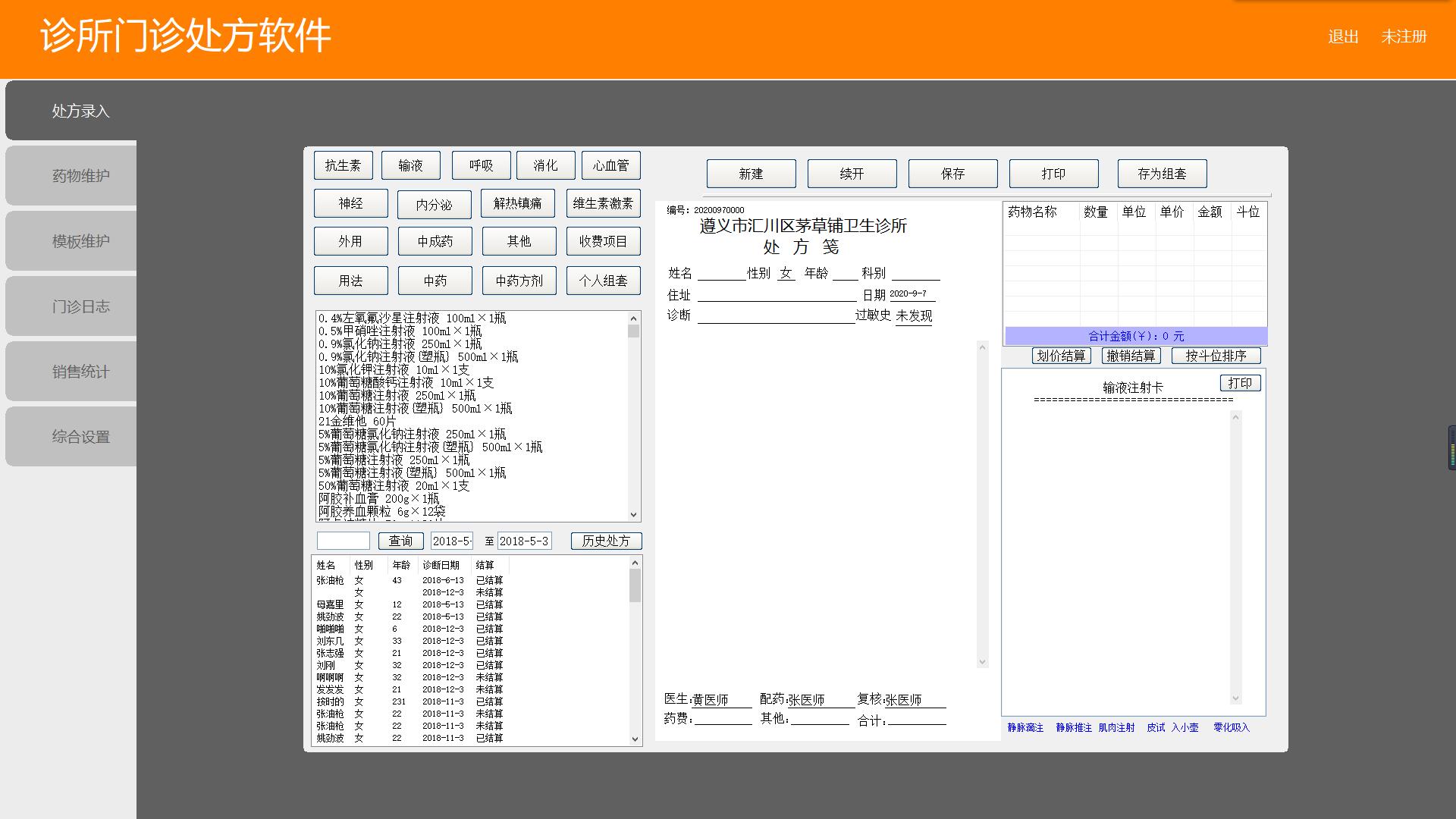Click 未注册 link in header
The height and width of the screenshot is (819, 1456).
pyautogui.click(x=1404, y=36)
